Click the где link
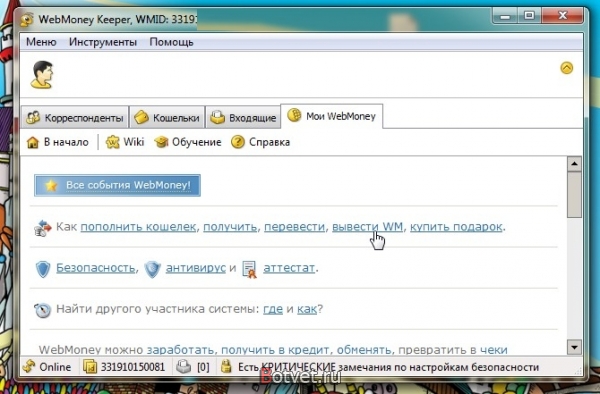The width and height of the screenshot is (600, 394). pos(273,309)
